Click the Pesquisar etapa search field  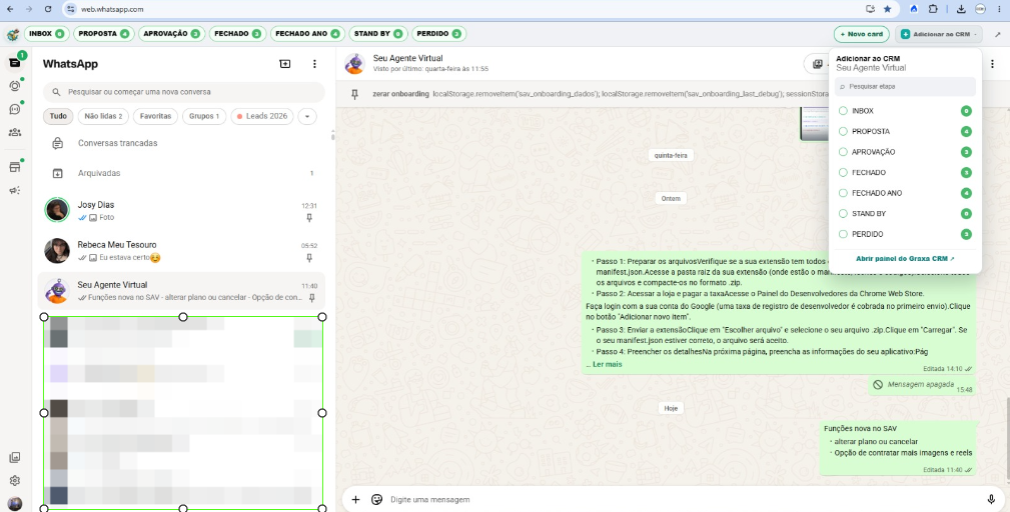(905, 86)
